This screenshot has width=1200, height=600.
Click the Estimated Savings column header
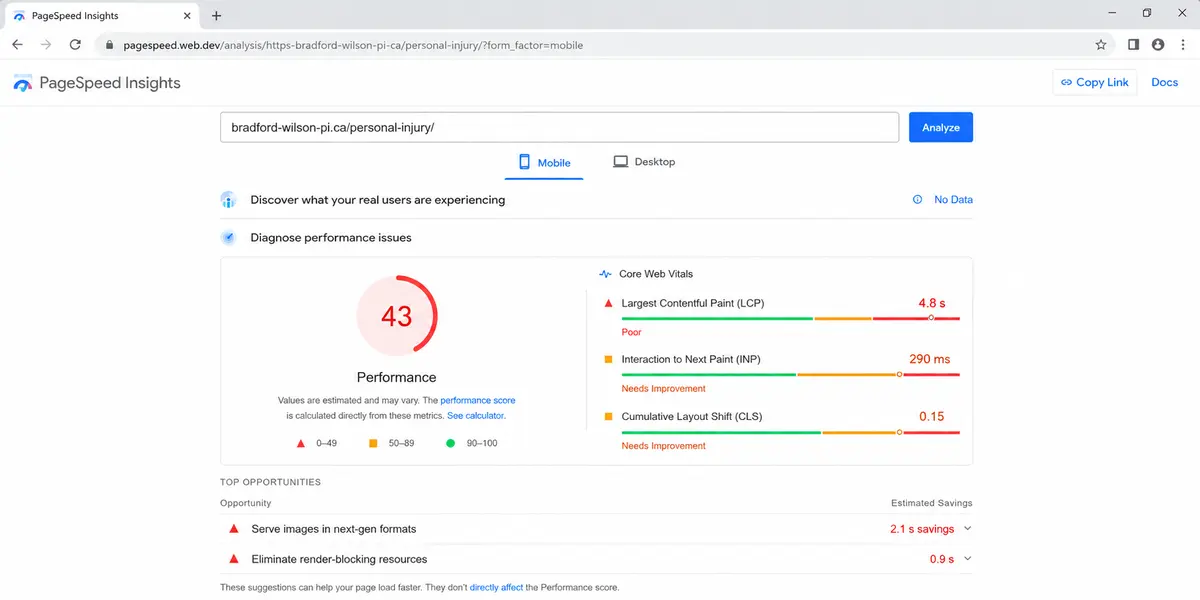coord(932,503)
